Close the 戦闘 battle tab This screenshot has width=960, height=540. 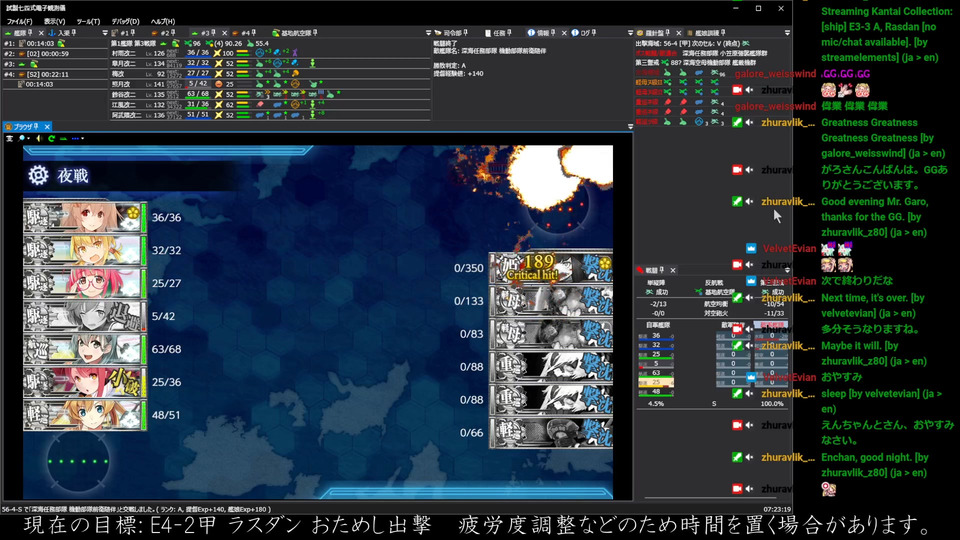pyautogui.click(x=673, y=270)
